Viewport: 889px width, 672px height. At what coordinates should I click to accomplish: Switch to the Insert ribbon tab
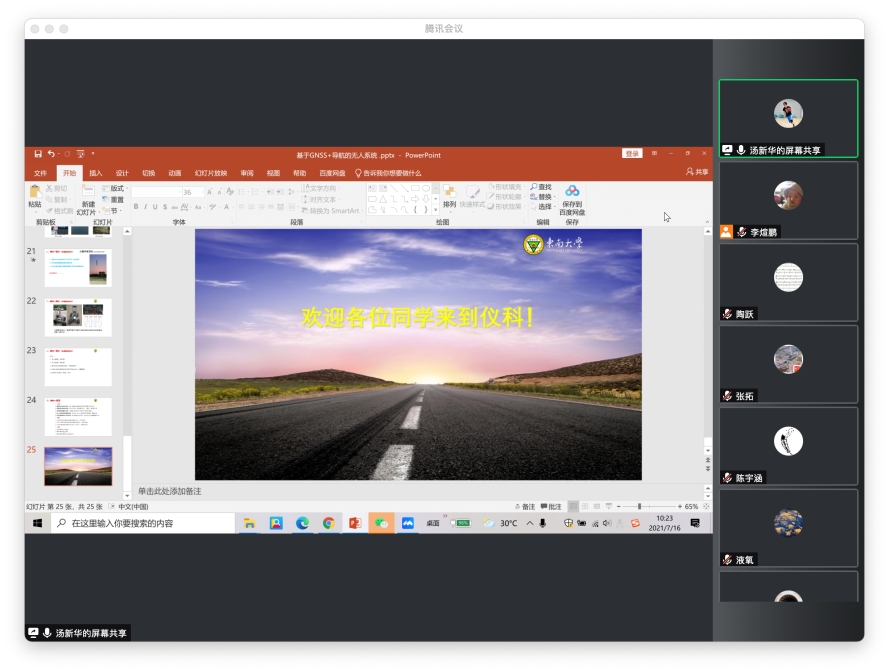point(96,173)
